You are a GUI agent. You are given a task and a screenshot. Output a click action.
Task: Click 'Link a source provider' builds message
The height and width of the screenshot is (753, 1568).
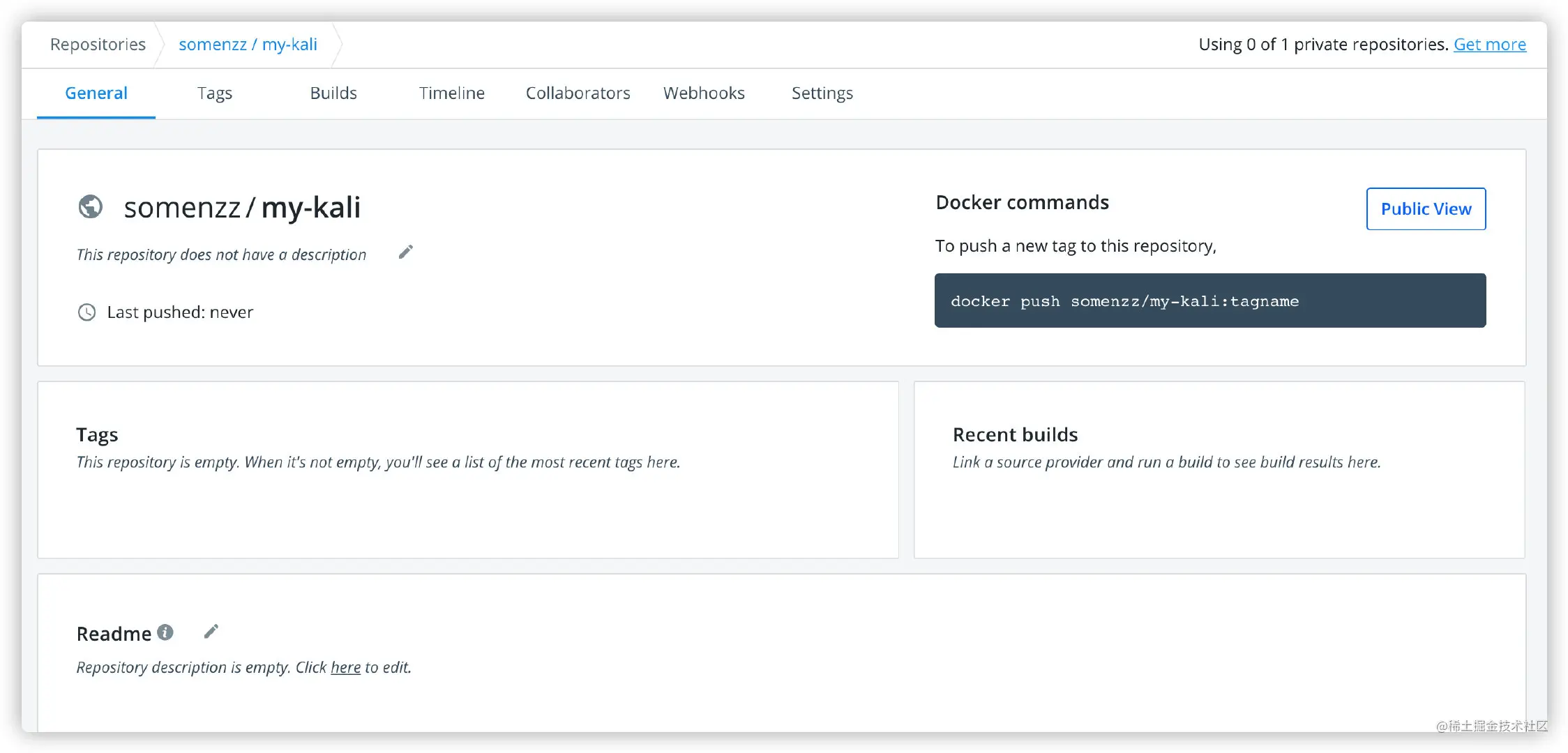tap(1167, 462)
